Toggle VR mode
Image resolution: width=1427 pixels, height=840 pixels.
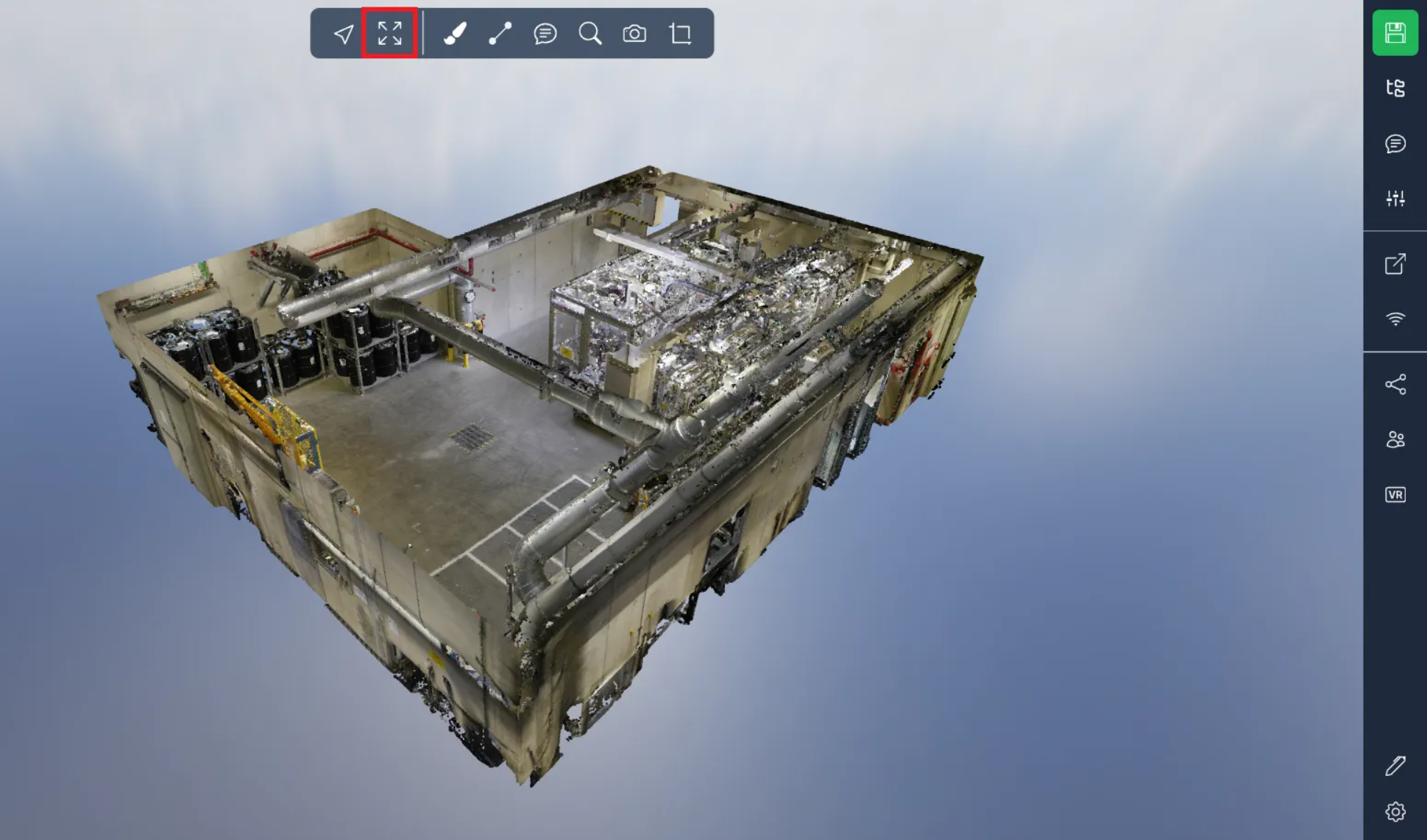click(1395, 494)
